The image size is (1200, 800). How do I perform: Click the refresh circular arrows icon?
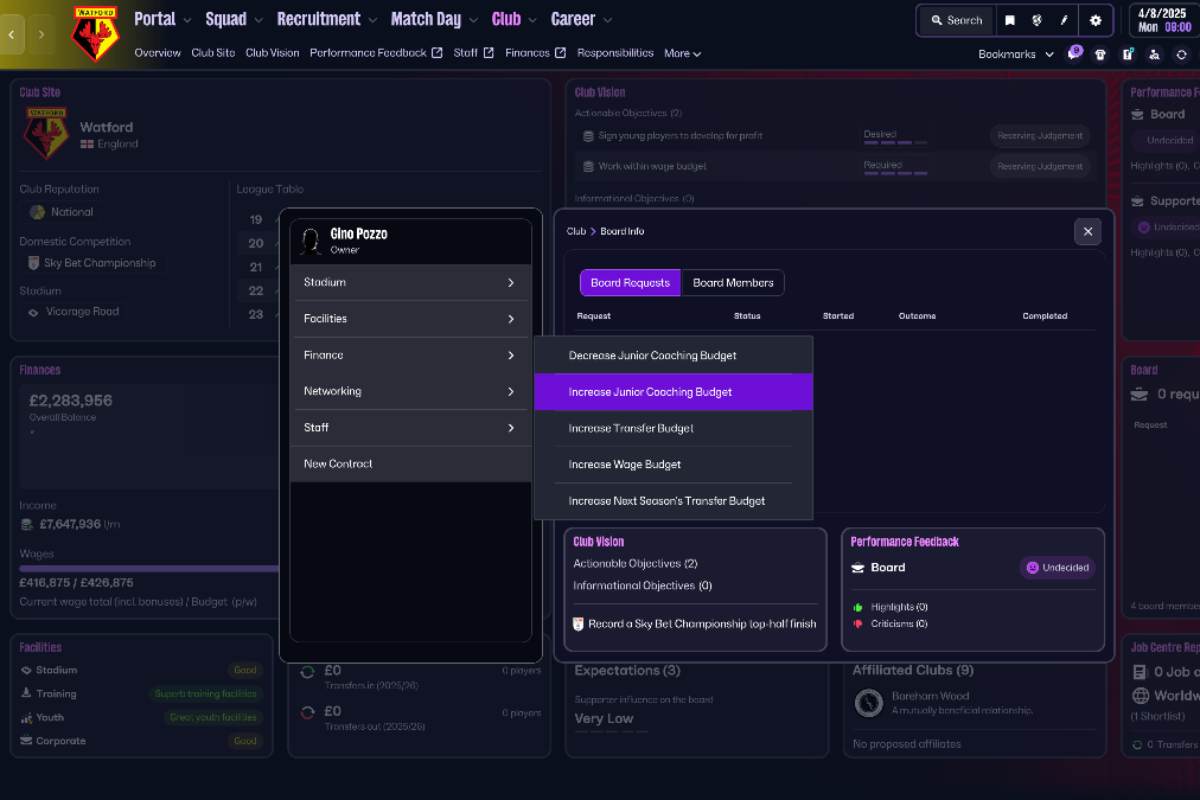(x=1181, y=54)
